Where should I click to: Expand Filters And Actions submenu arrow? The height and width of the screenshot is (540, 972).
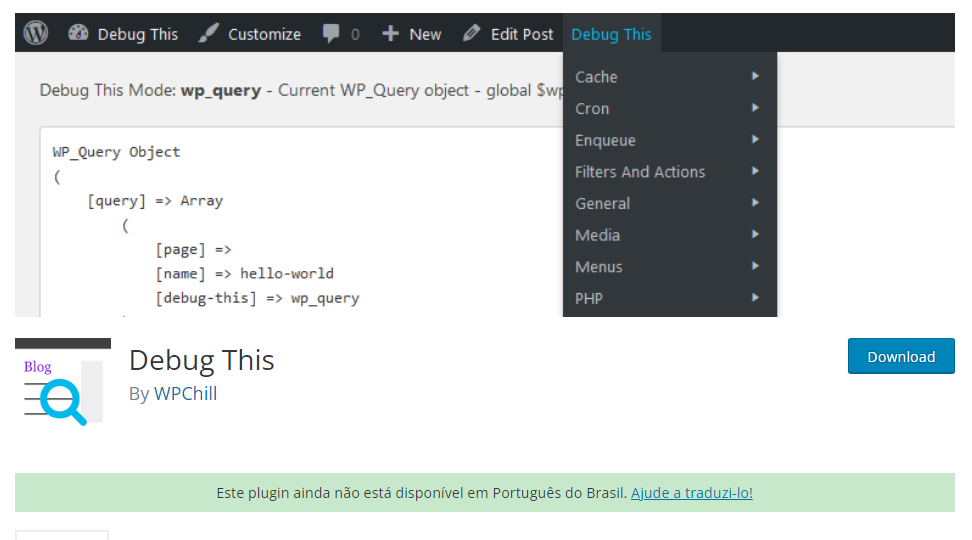755,170
